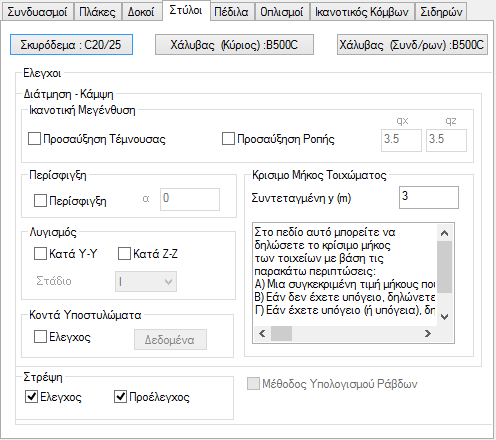Image resolution: width=496 pixels, height=440 pixels.
Task: Toggle Μέθοδος Υπολογισμού Ράβδων checkbox
Action: (x=253, y=384)
